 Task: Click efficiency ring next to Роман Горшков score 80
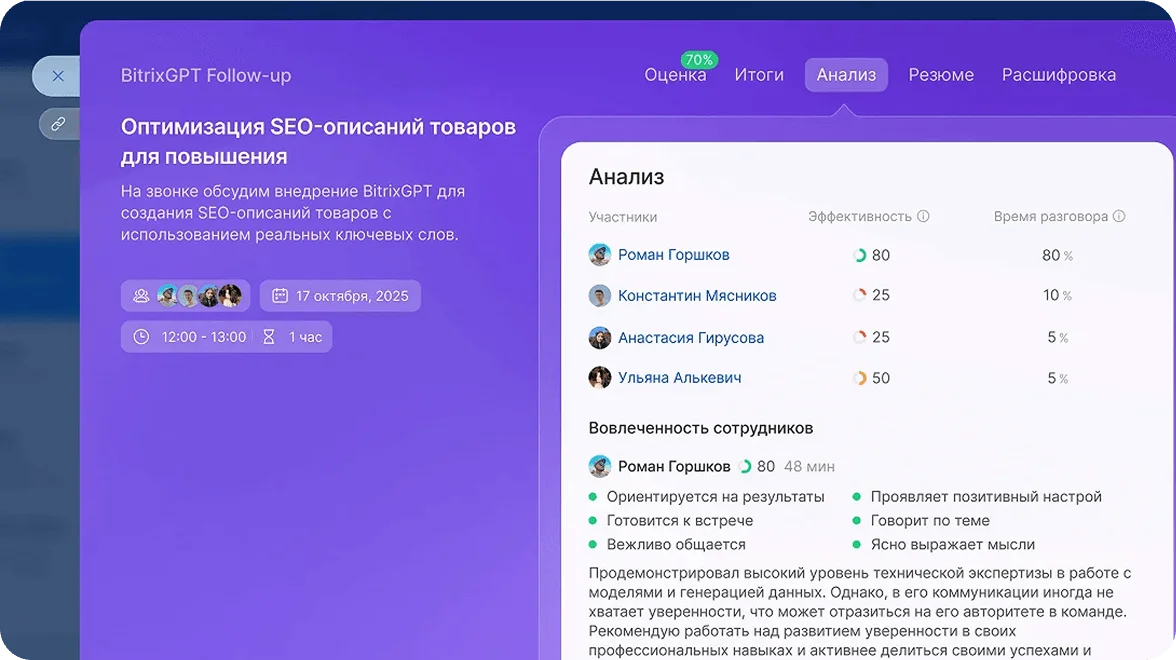[x=860, y=255]
